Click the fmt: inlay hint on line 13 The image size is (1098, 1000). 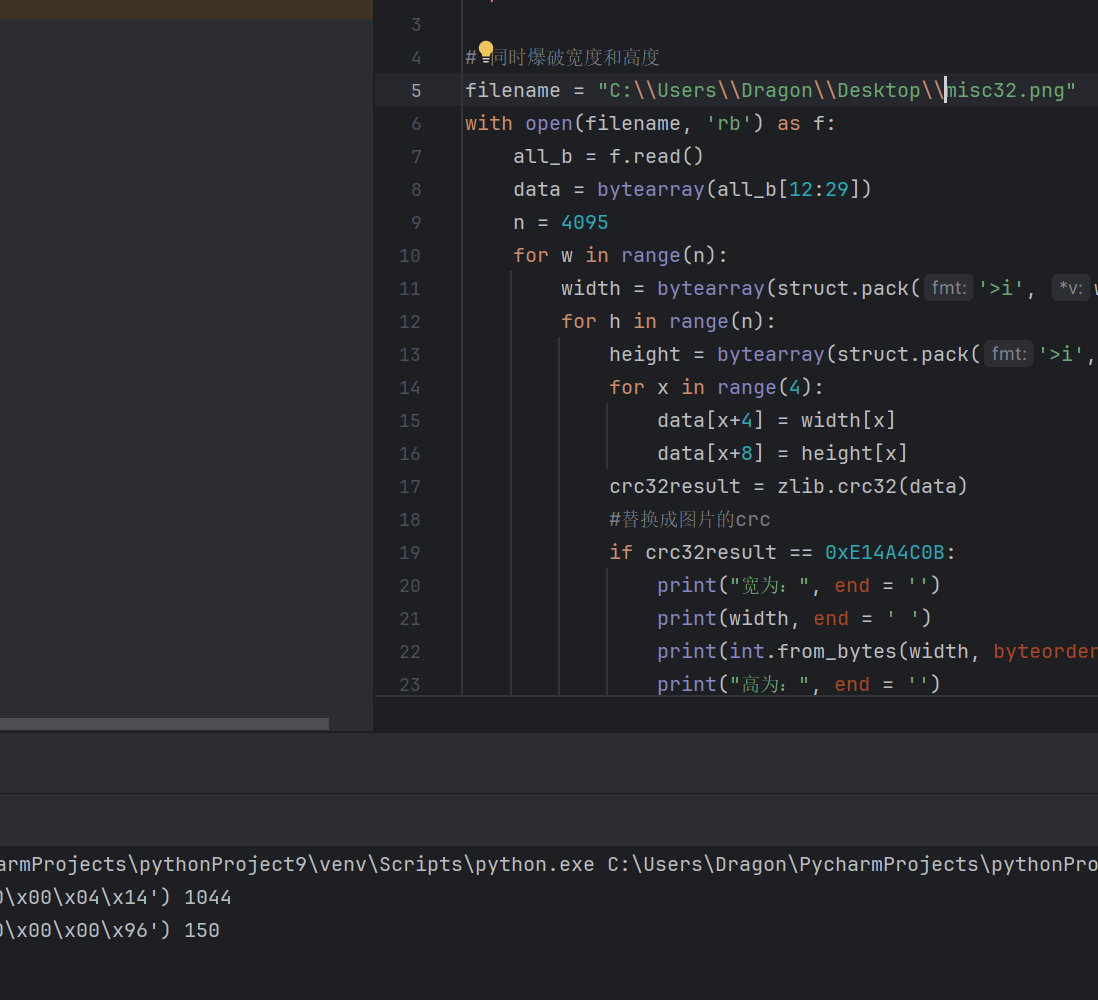point(1007,354)
